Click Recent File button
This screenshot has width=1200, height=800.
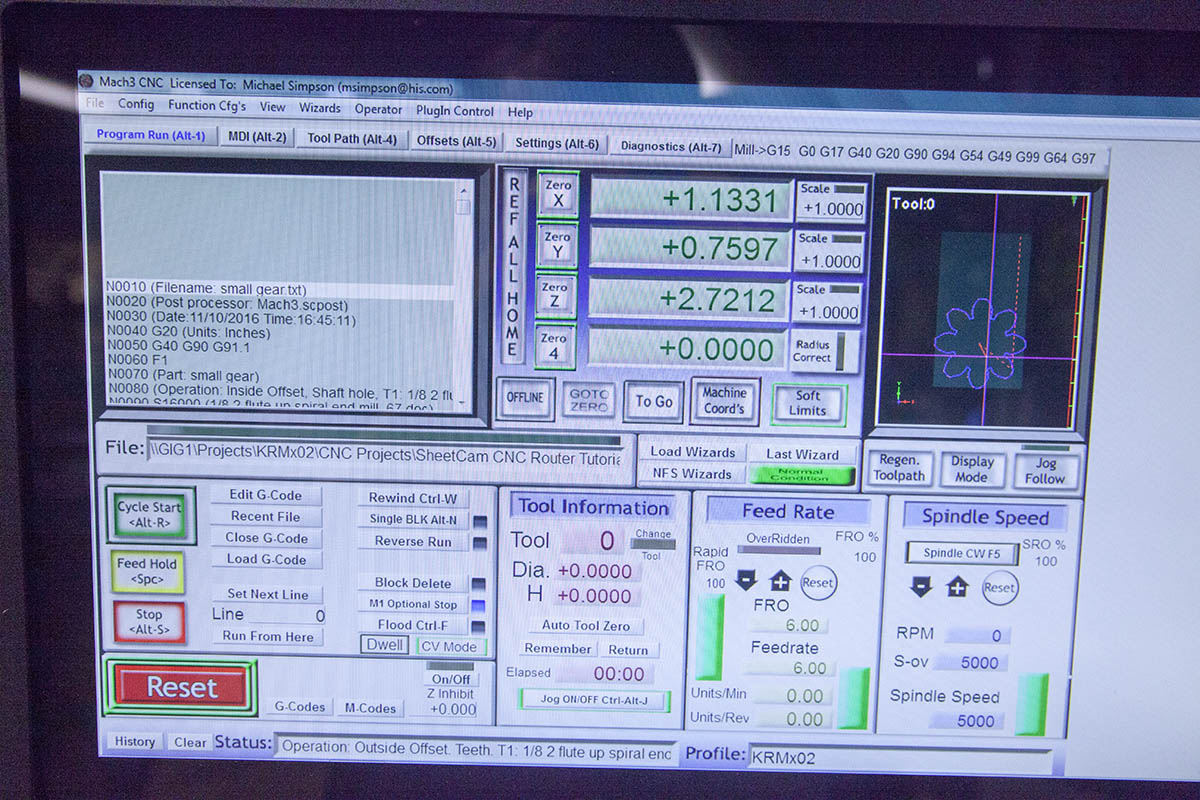pos(266,517)
